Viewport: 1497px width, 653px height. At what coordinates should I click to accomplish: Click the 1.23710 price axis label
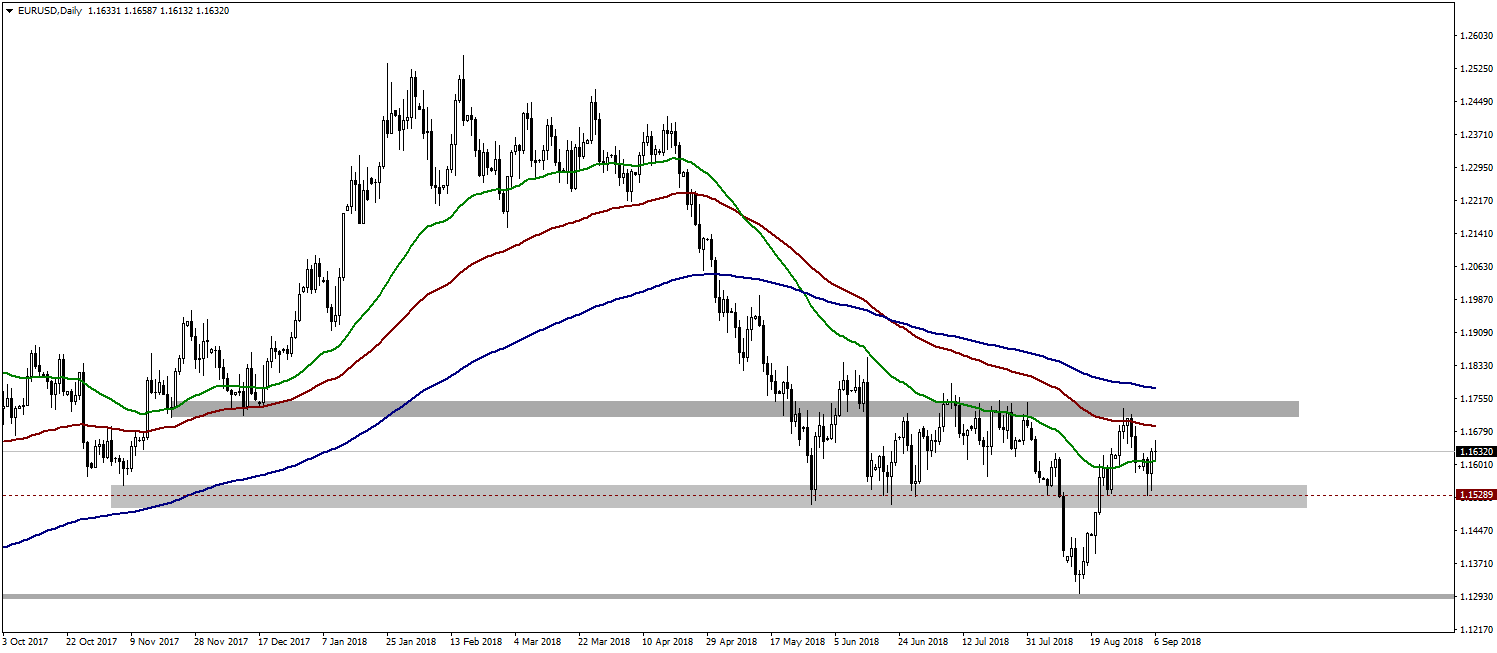pos(1476,135)
